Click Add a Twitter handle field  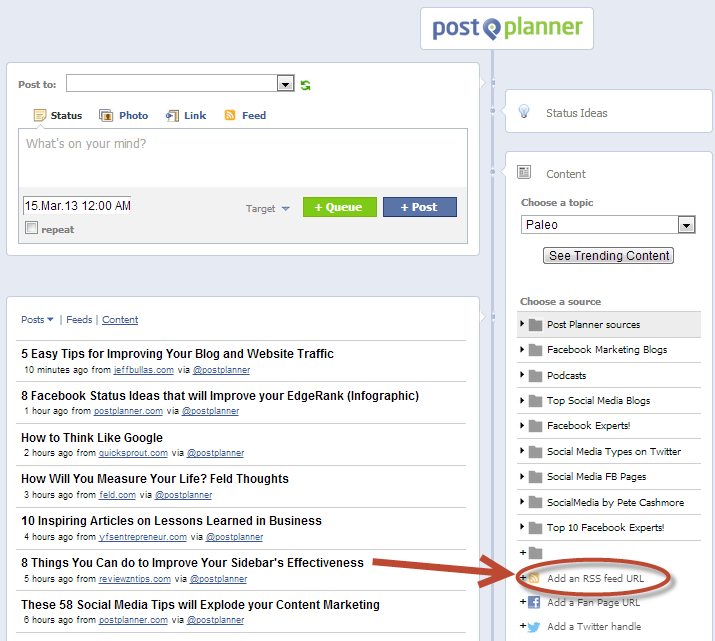(594, 627)
